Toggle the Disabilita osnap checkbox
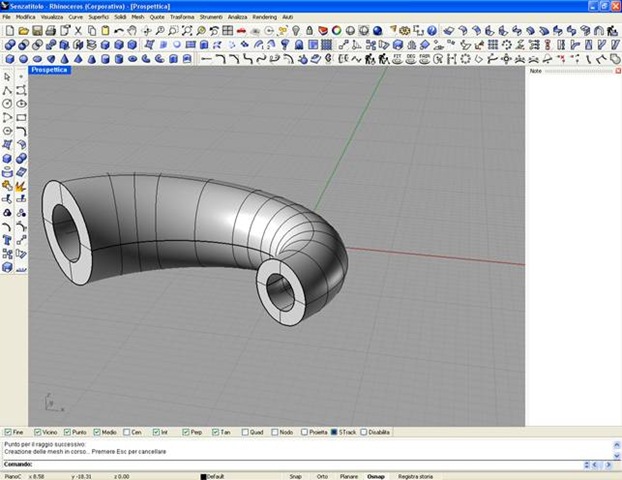The image size is (622, 480). 362,432
